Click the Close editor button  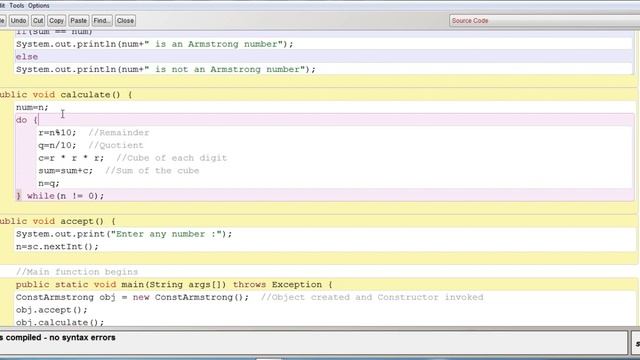pyautogui.click(x=125, y=20)
